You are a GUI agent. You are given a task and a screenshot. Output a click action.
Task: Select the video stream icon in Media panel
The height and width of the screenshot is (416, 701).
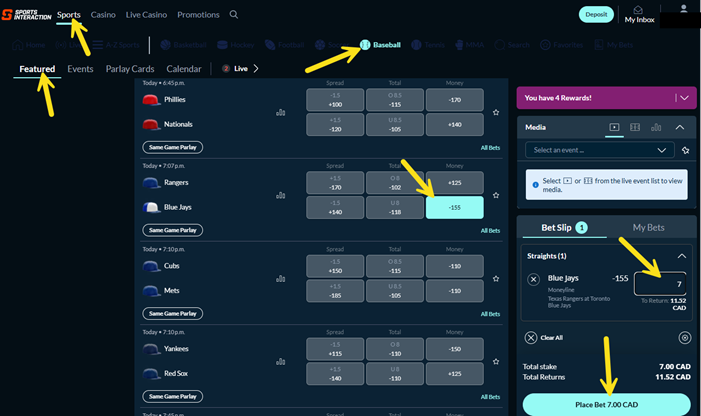click(x=614, y=127)
